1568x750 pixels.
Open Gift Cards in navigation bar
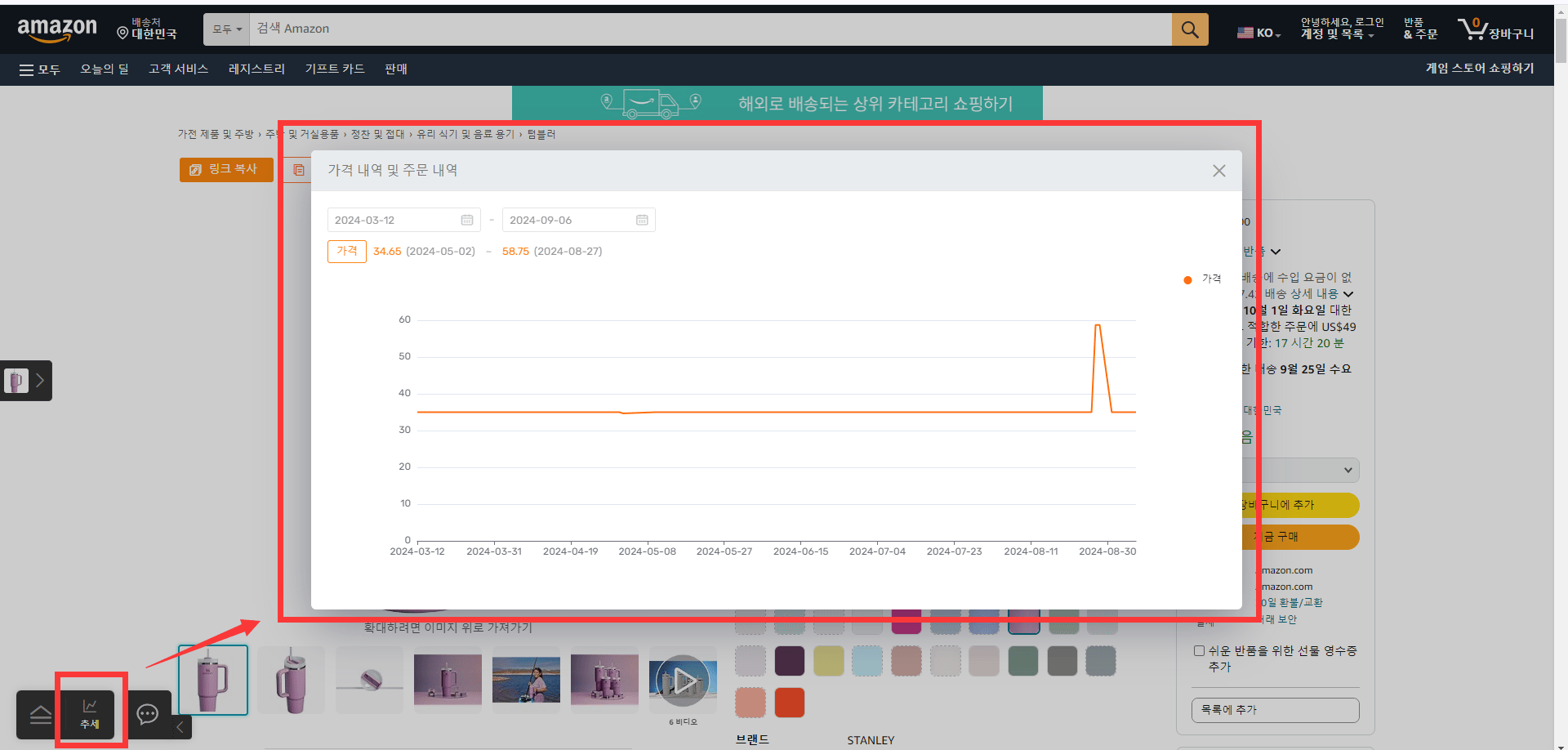(x=335, y=69)
